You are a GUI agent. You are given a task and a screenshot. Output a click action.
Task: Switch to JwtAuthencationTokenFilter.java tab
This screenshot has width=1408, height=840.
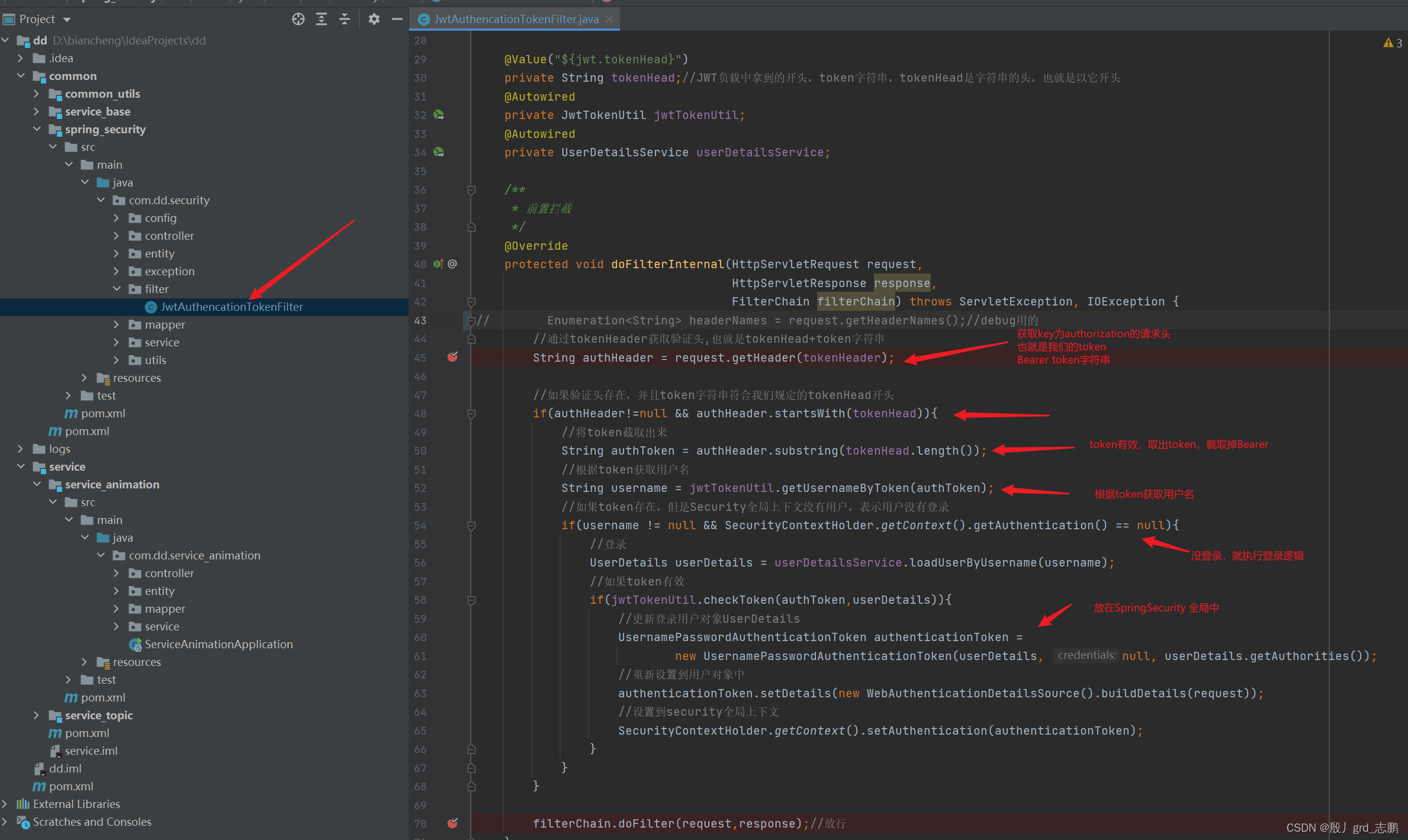pyautogui.click(x=516, y=19)
